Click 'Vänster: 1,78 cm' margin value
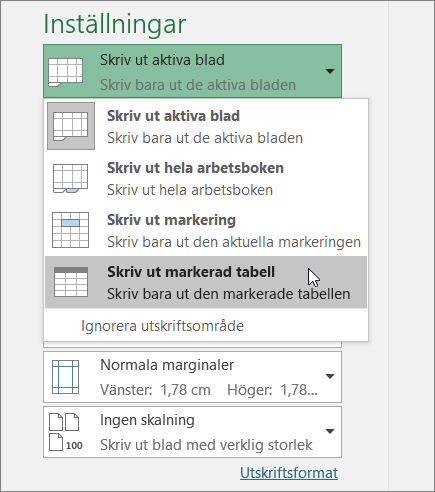The image size is (435, 492). [x=155, y=390]
